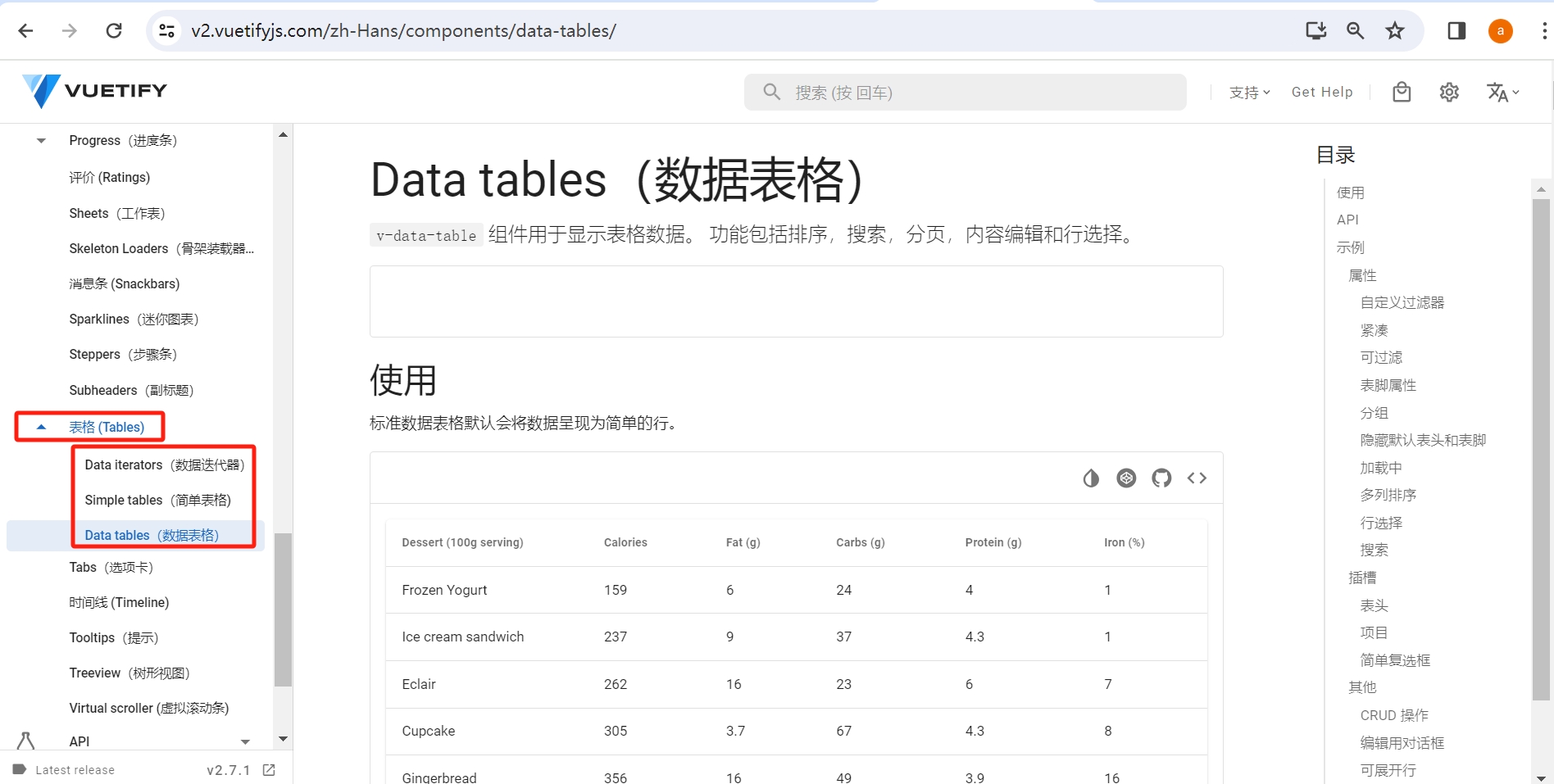The height and width of the screenshot is (784, 1554).
Task: Expand the 支持 dropdown menu
Action: point(1248,92)
